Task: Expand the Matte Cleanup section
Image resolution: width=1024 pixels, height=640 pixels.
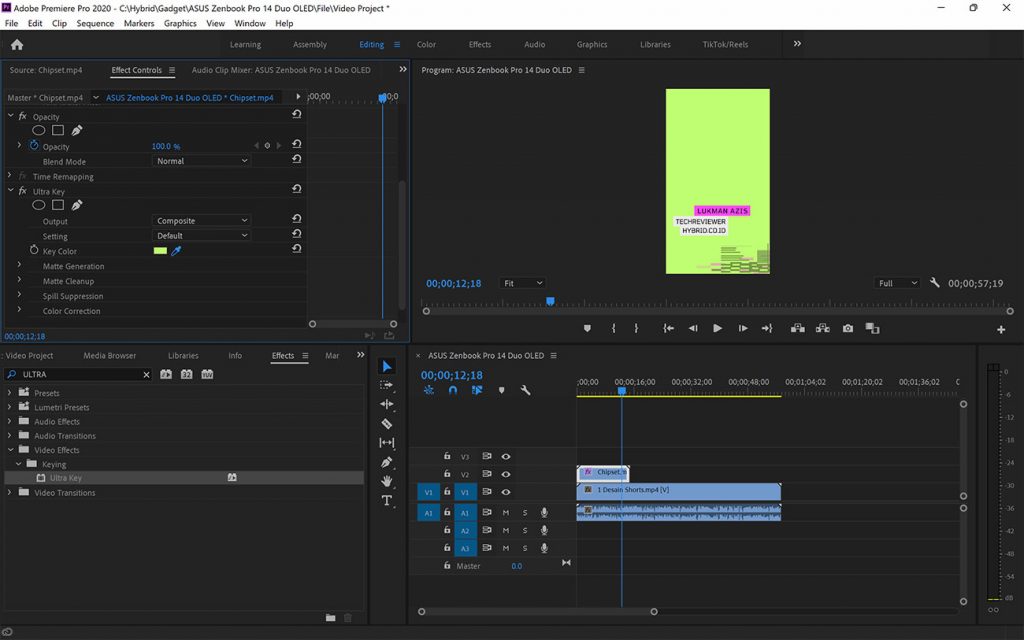Action: [19, 283]
